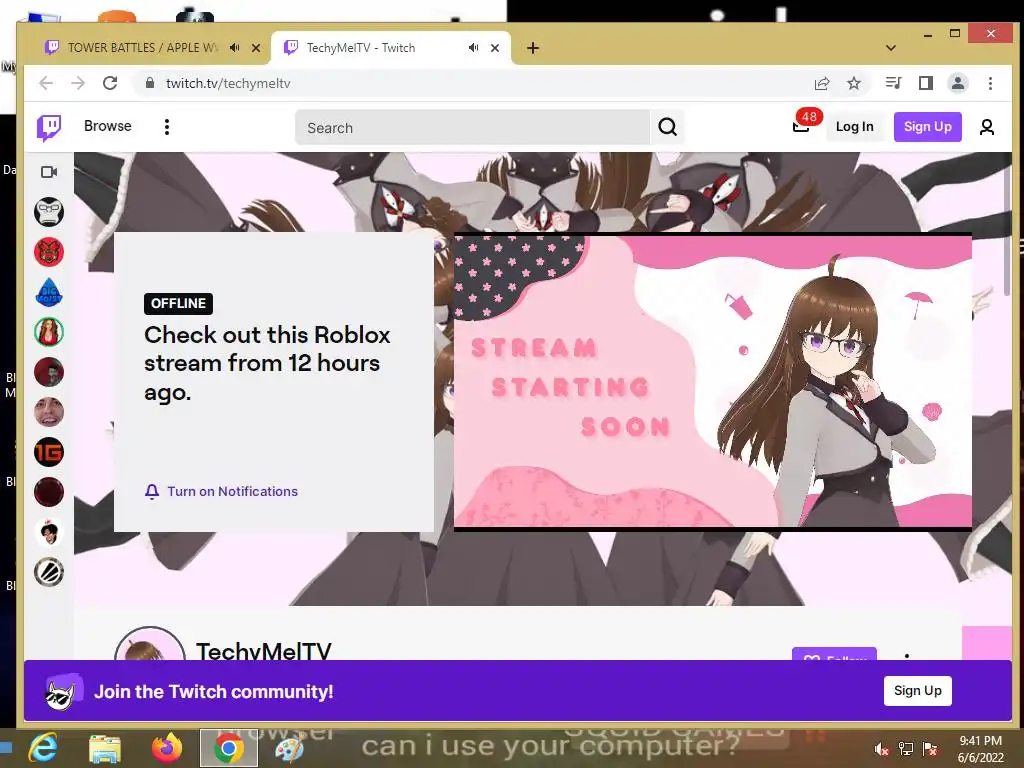
Task: Expand the tab search chevron
Action: pos(891,48)
